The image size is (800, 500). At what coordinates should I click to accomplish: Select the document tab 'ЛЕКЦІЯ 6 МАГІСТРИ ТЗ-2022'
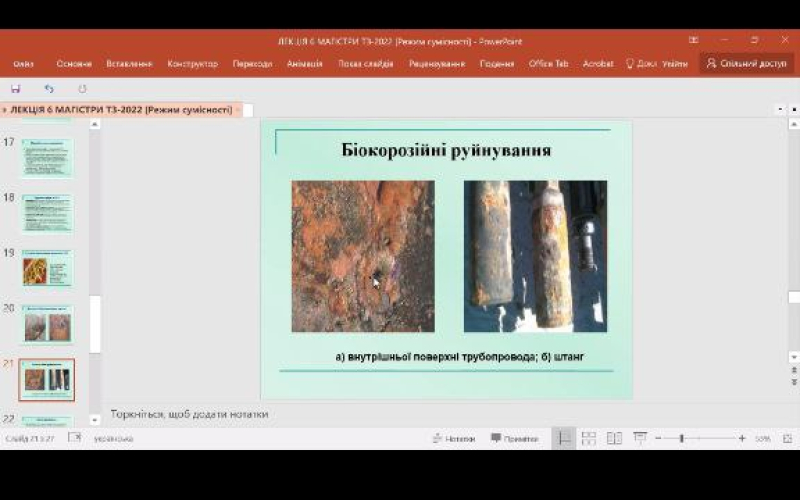point(121,110)
